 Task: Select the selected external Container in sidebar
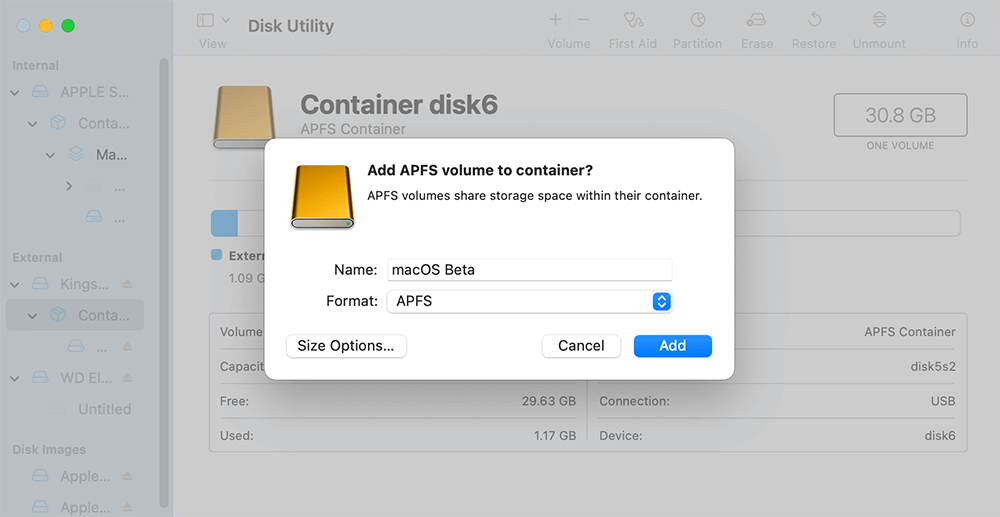click(x=103, y=316)
